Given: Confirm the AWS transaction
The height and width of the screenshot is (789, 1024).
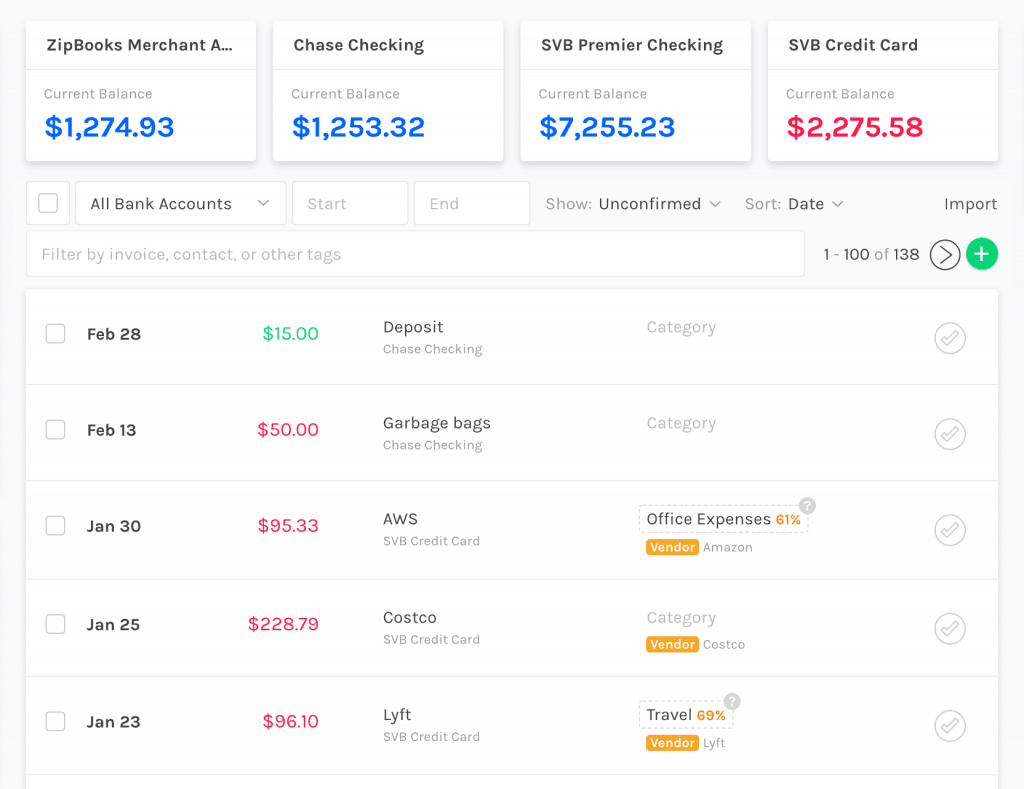Looking at the screenshot, I should pos(949,530).
